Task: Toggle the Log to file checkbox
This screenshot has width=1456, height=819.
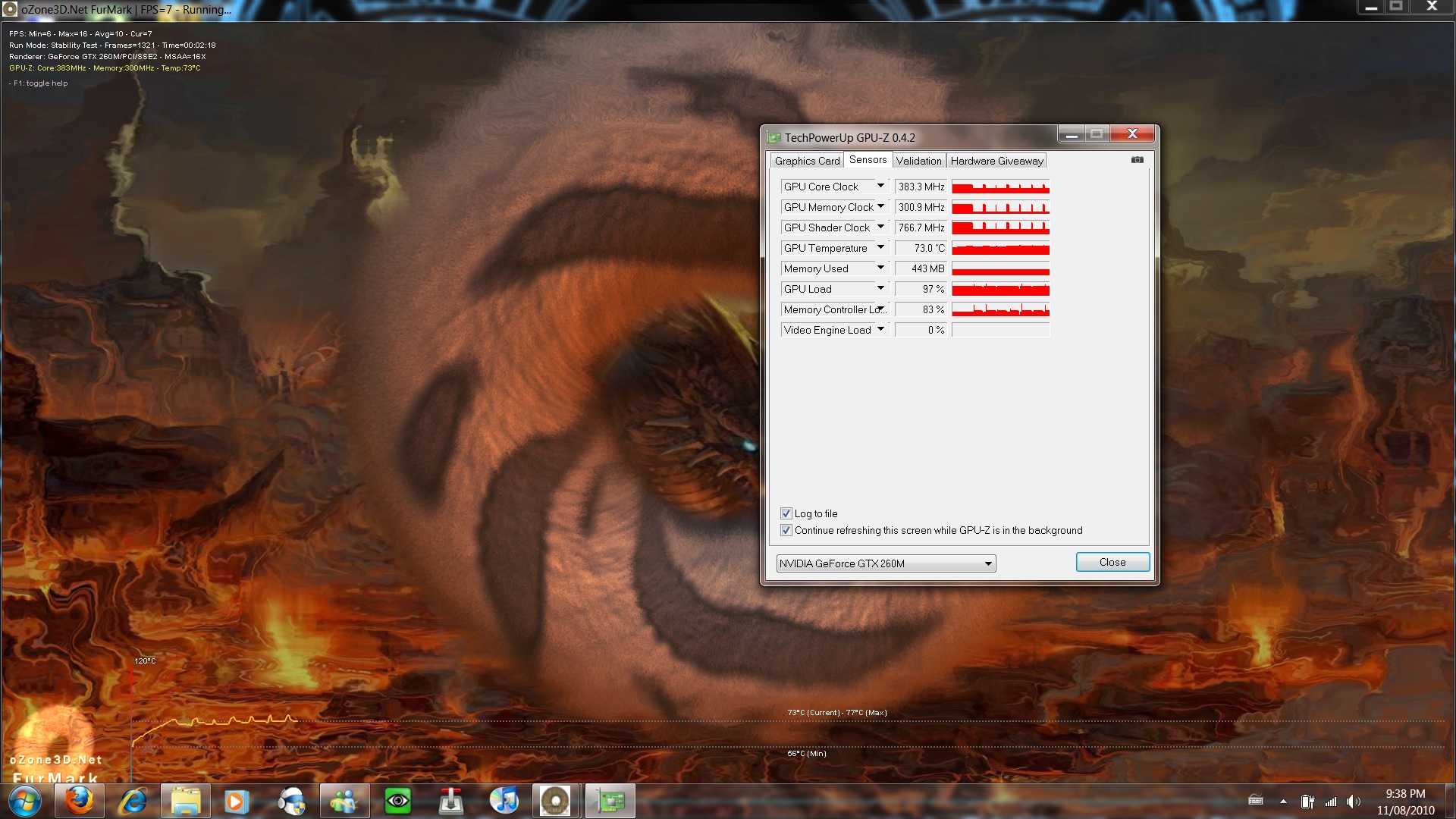Action: 786,513
